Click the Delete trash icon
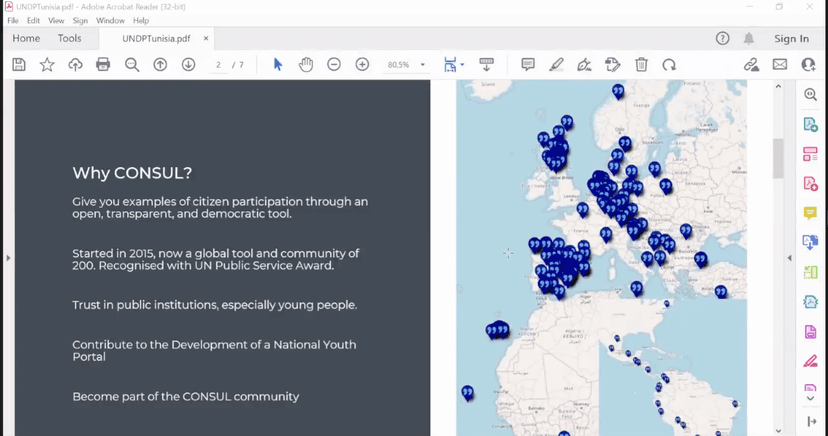 (x=641, y=65)
